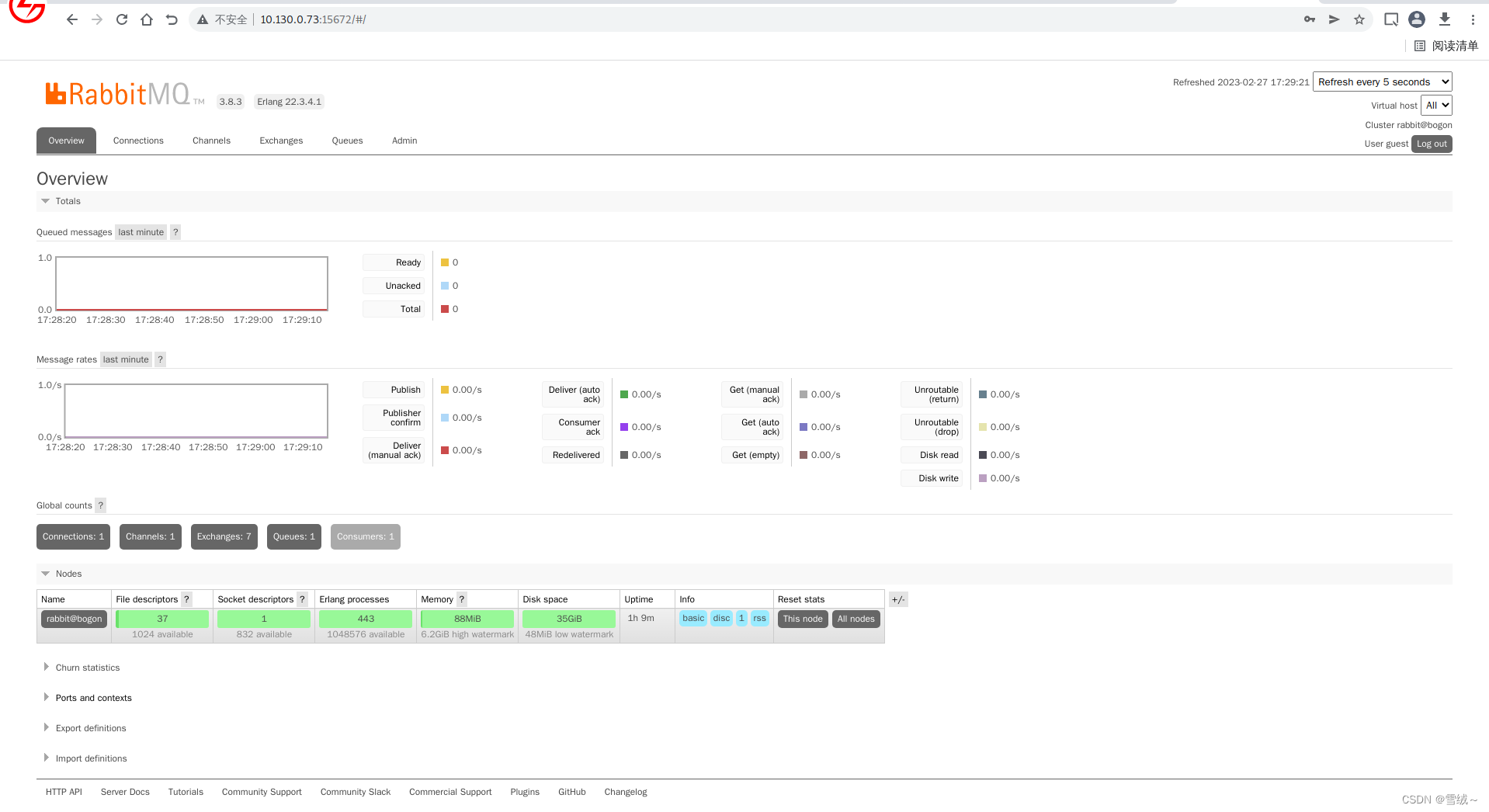Change Queued messages last minute range
Image resolution: width=1489 pixels, height=812 pixels.
click(141, 232)
